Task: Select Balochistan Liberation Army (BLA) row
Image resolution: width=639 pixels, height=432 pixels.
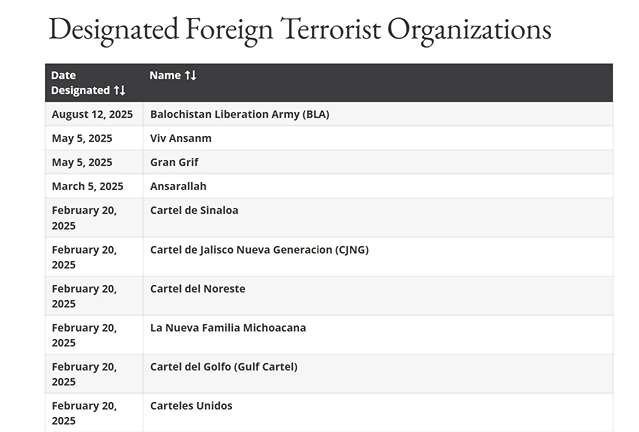Action: (329, 115)
